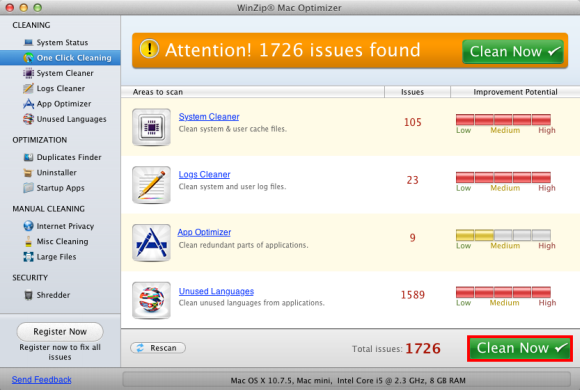The image size is (580, 390).
Task: Click the 9 issues count
Action: (x=412, y=238)
